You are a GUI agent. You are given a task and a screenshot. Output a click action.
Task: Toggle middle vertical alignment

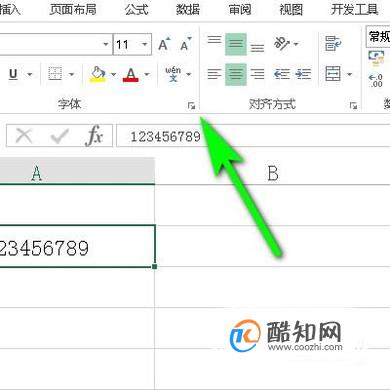236,44
